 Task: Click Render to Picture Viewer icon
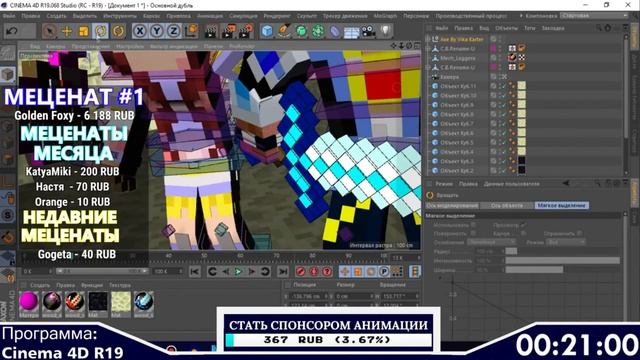tap(229, 31)
